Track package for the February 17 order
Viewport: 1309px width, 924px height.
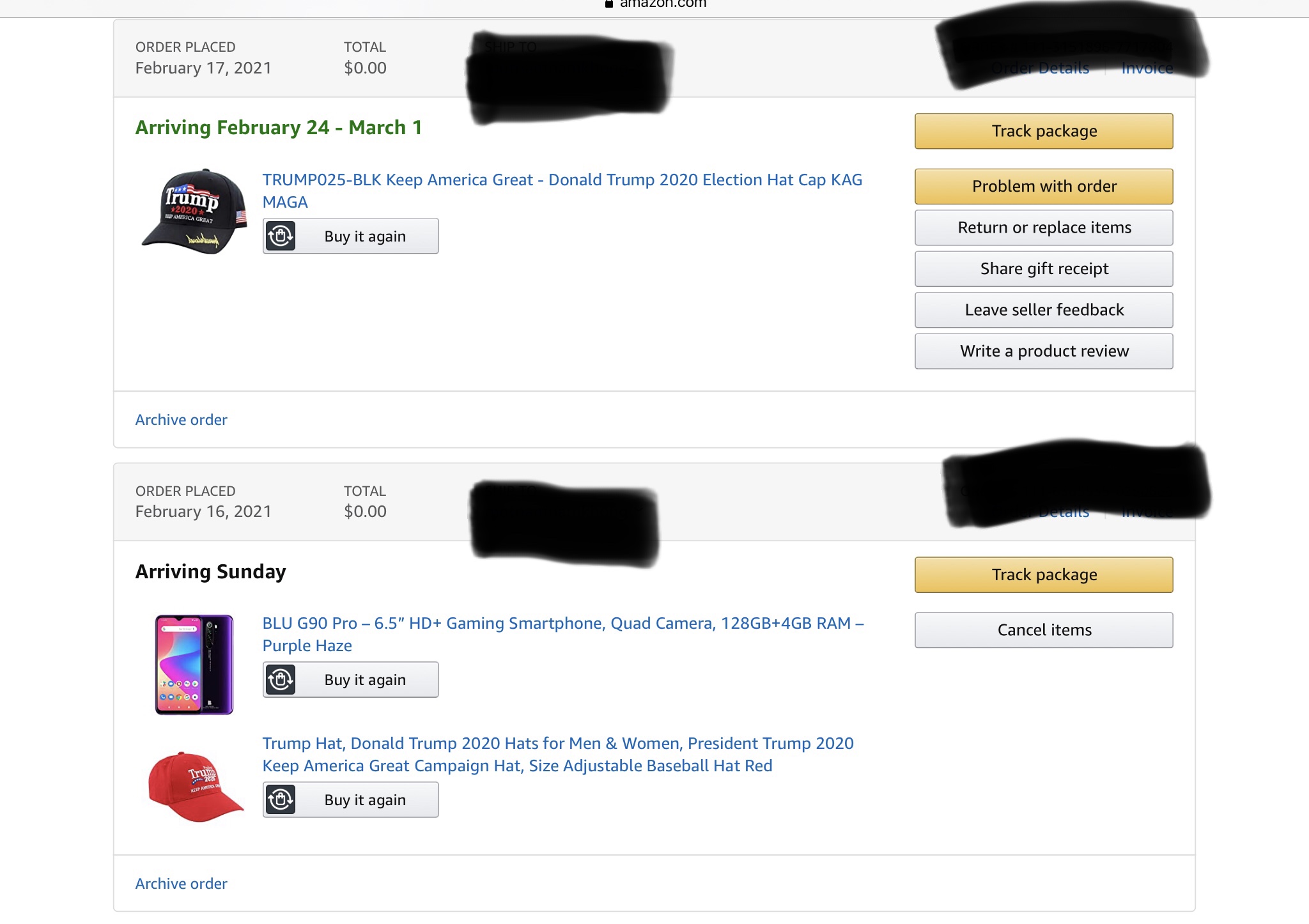click(x=1044, y=131)
